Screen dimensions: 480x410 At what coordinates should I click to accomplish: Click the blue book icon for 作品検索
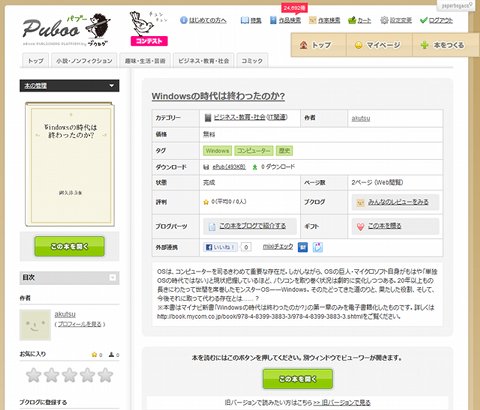273,20
